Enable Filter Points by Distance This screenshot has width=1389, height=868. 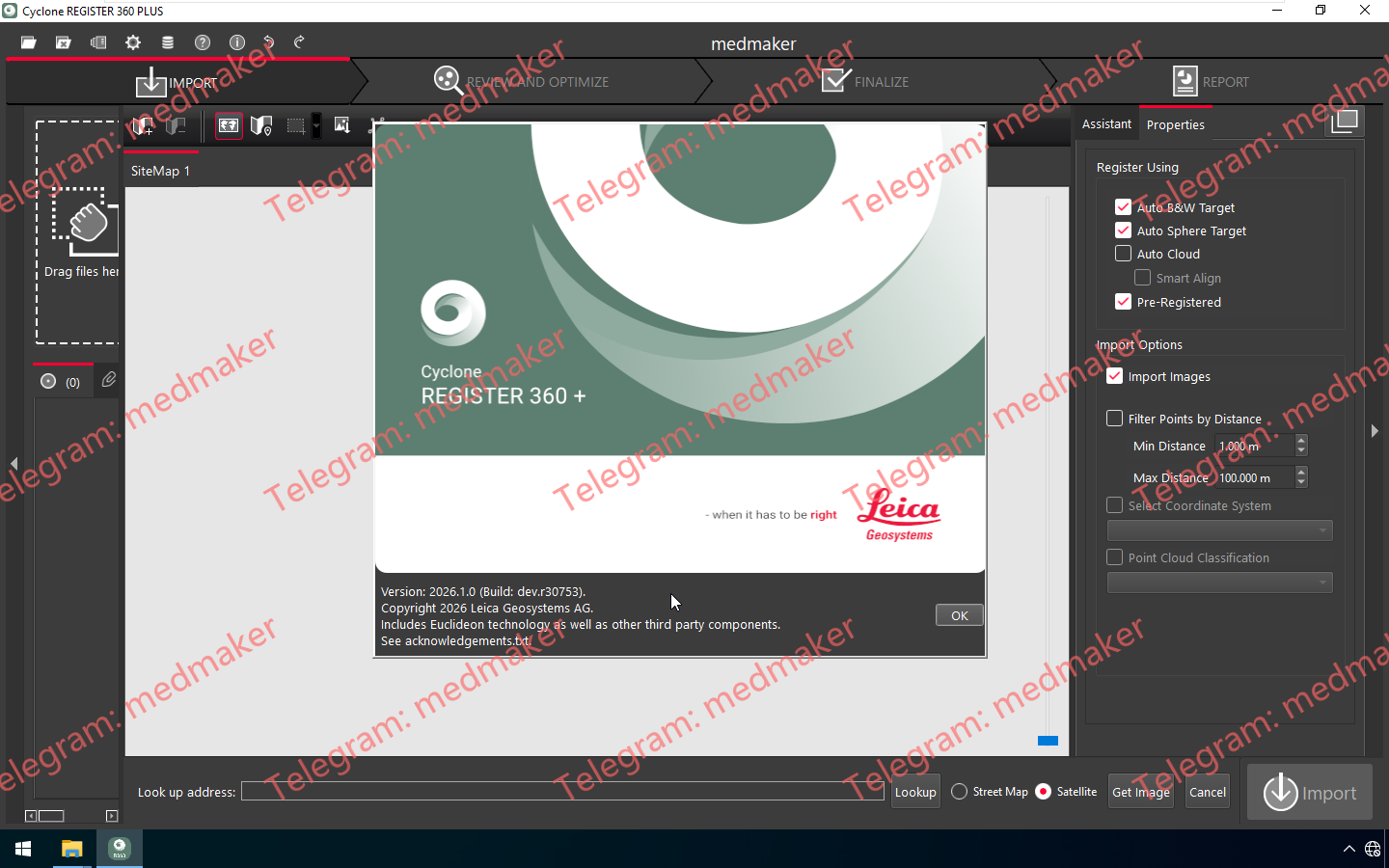pos(1114,419)
